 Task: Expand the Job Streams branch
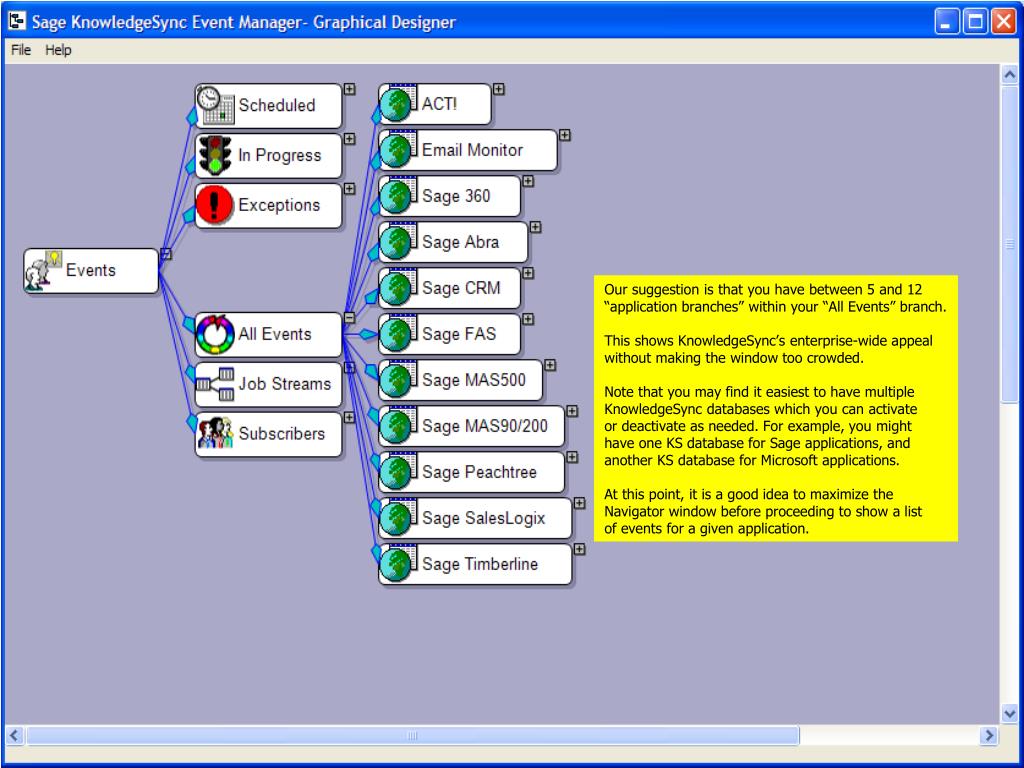350,368
